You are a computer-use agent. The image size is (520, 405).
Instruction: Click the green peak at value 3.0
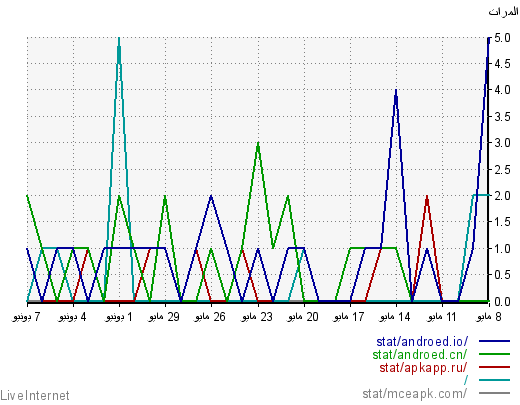pyautogui.click(x=258, y=144)
